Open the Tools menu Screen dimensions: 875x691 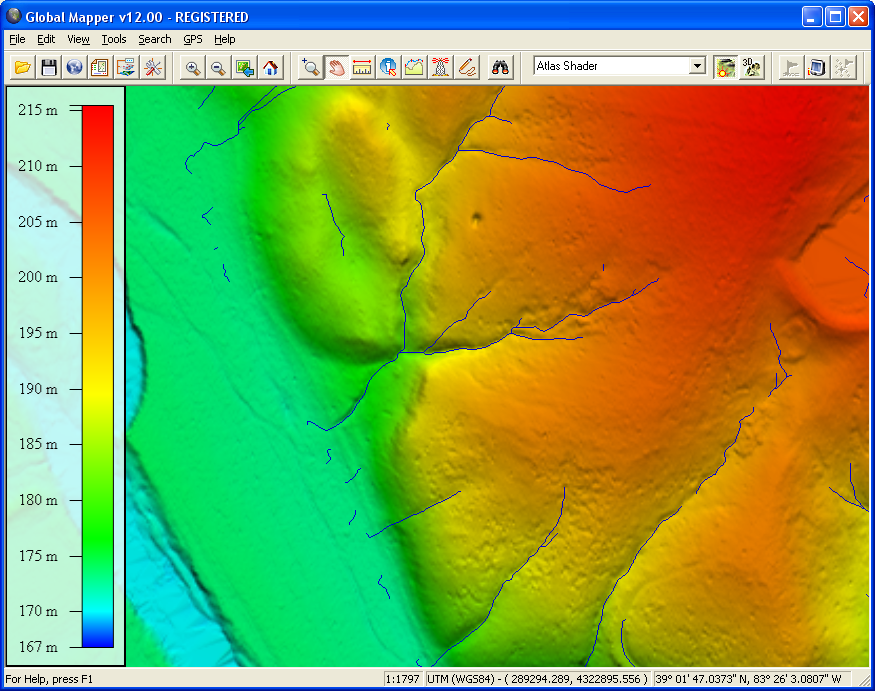(113, 39)
